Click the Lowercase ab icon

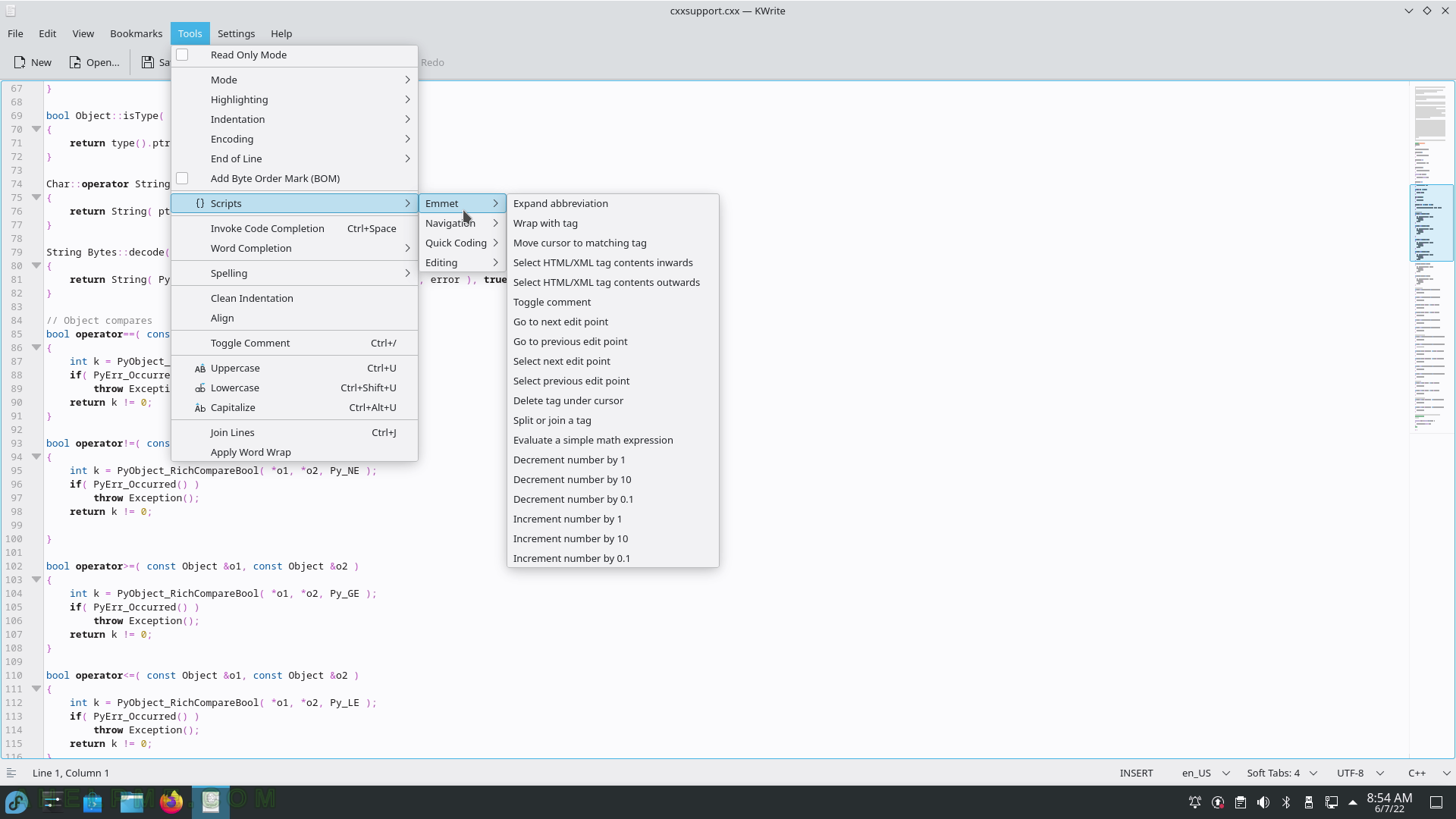coord(200,388)
